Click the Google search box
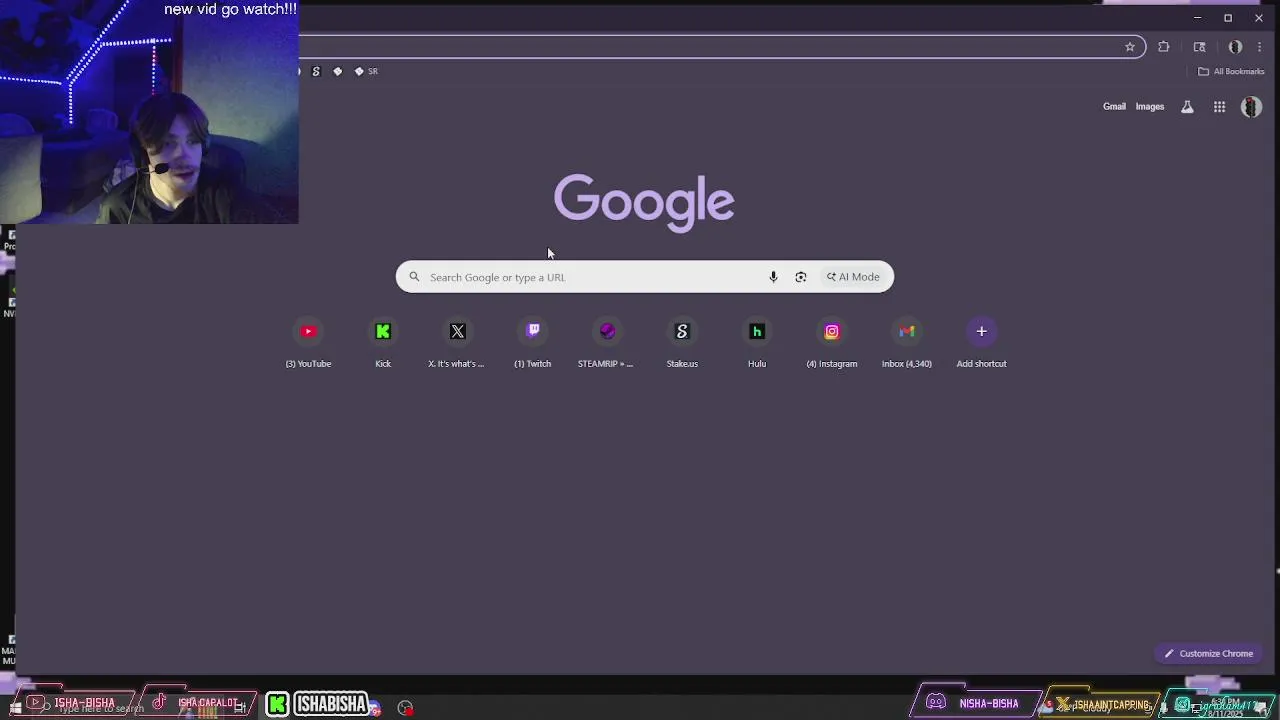Screen dimensions: 1280x720 pos(644,277)
